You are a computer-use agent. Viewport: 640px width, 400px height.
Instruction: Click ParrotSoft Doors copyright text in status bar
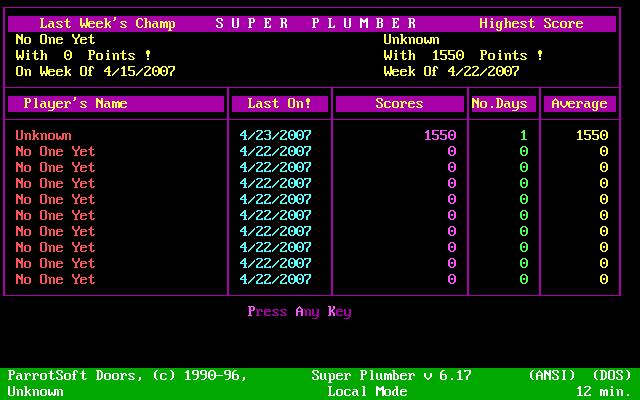[127, 376]
